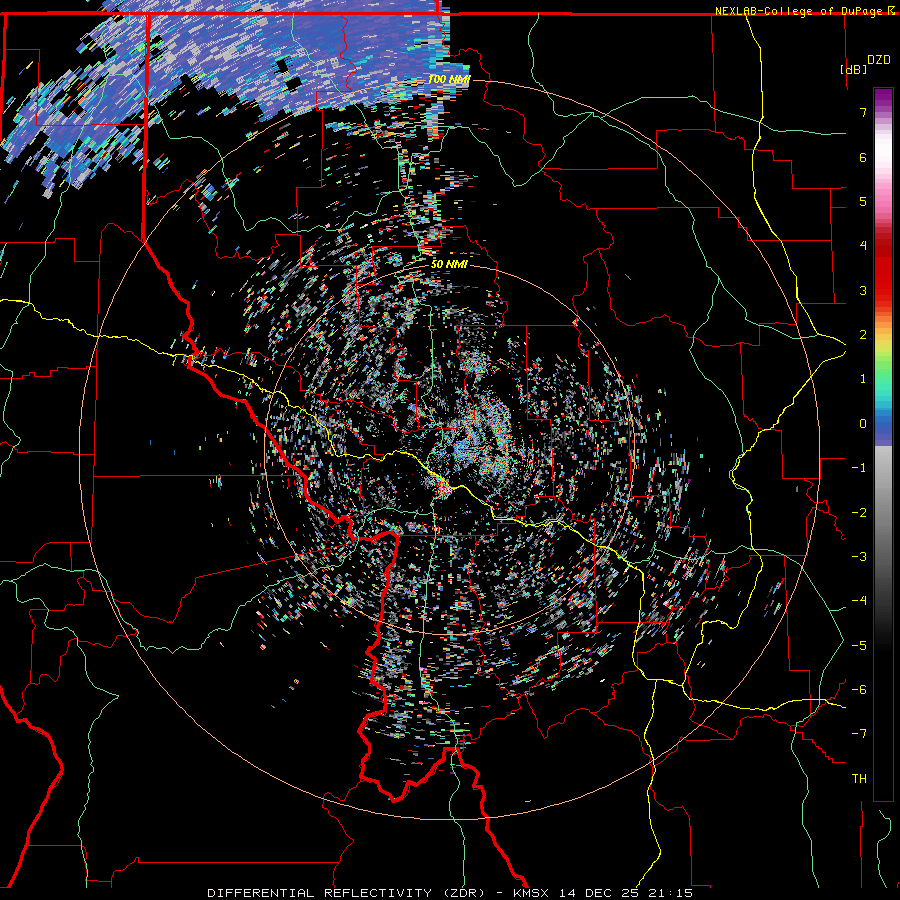Click the 1 value on the scale
Viewport: 900px width, 900px height.
click(863, 379)
